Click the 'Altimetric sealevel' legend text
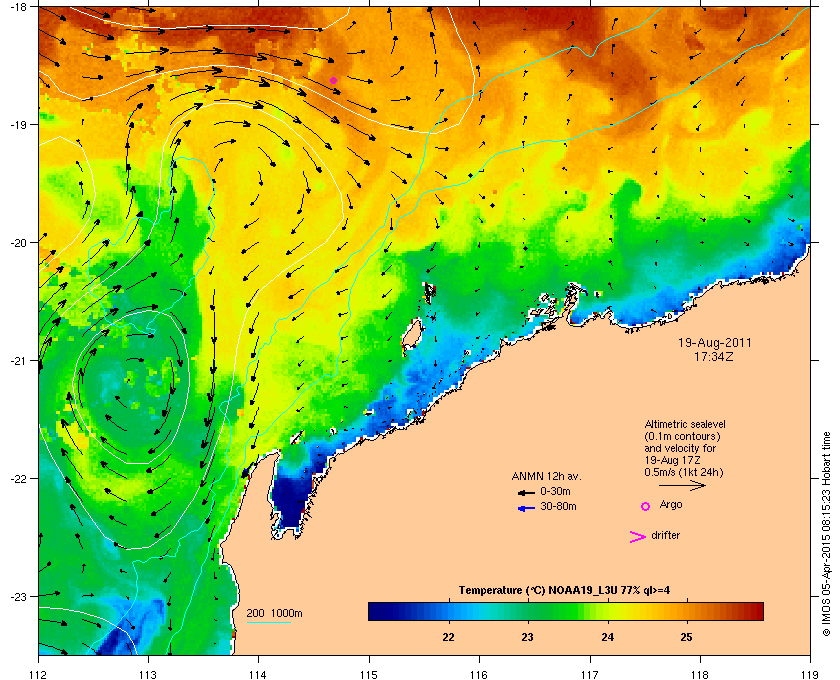840x680 pixels. 685,424
